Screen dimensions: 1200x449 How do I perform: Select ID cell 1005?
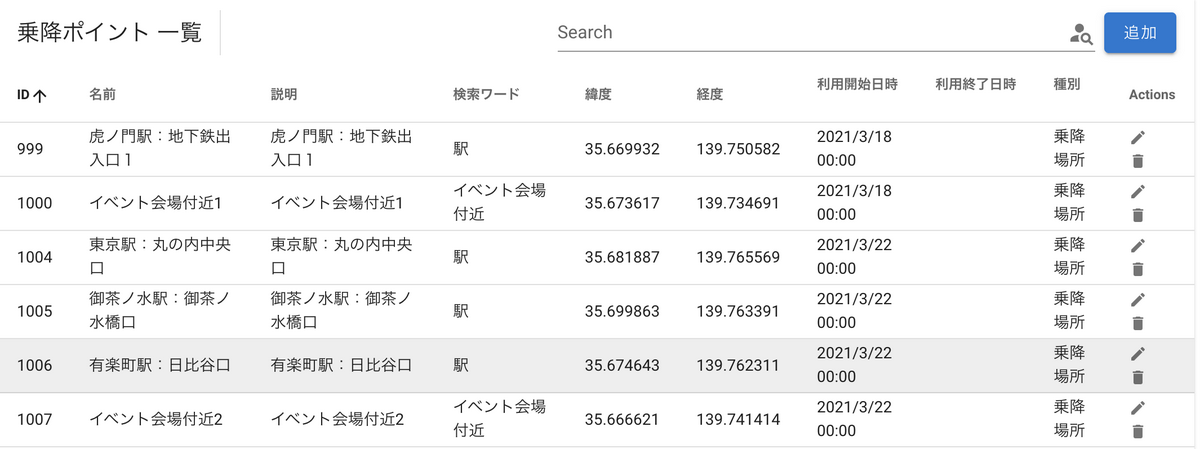click(35, 311)
